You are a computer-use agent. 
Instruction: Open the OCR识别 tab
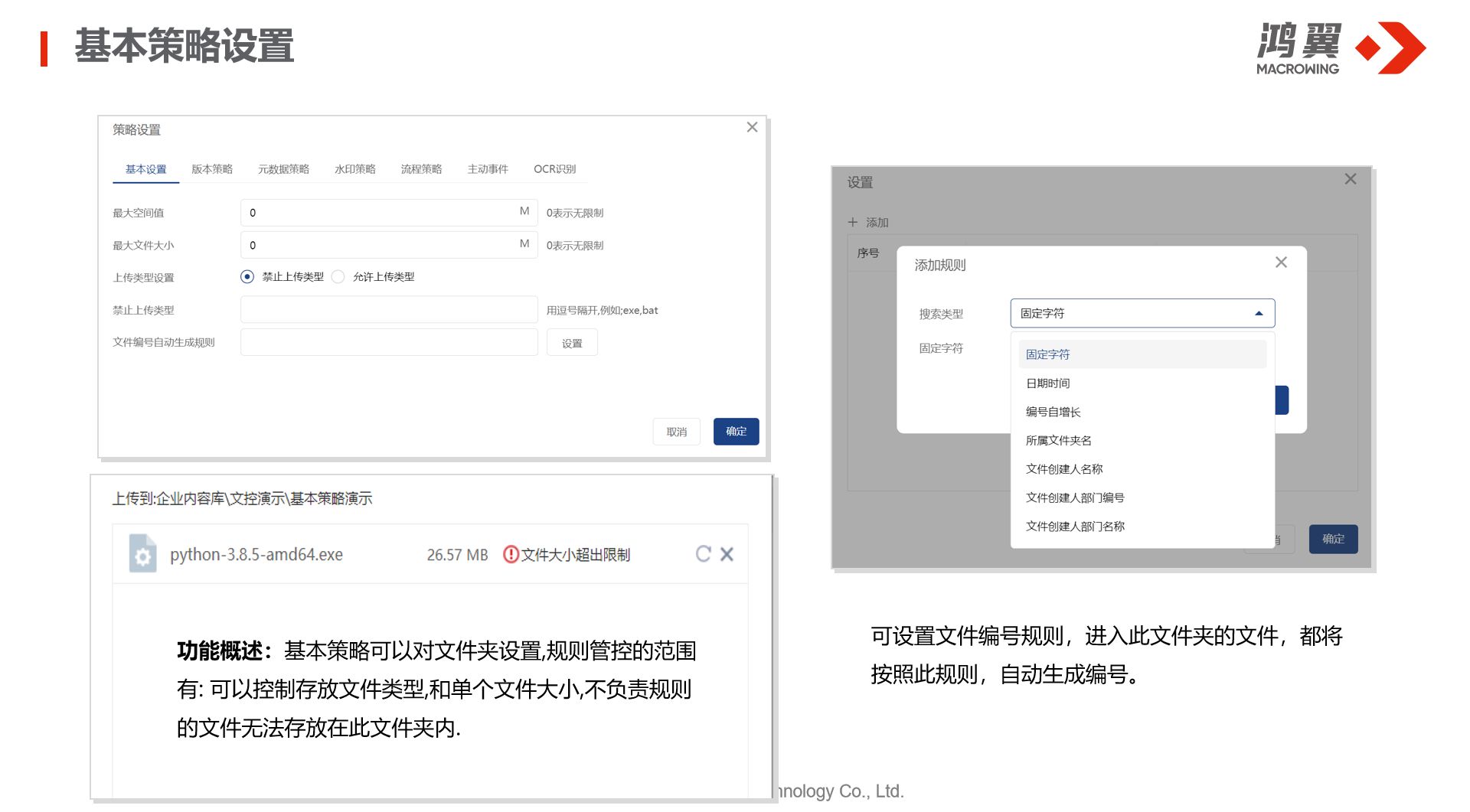(554, 169)
